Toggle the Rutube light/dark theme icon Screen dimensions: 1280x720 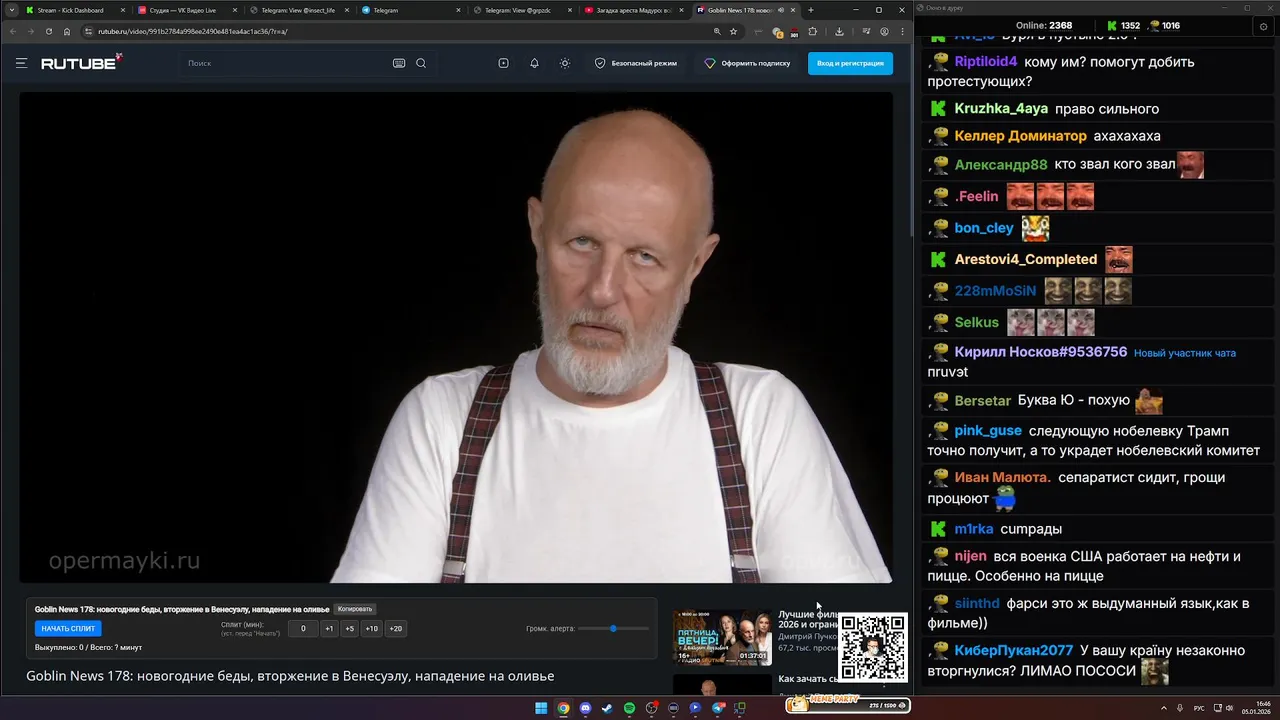[565, 63]
